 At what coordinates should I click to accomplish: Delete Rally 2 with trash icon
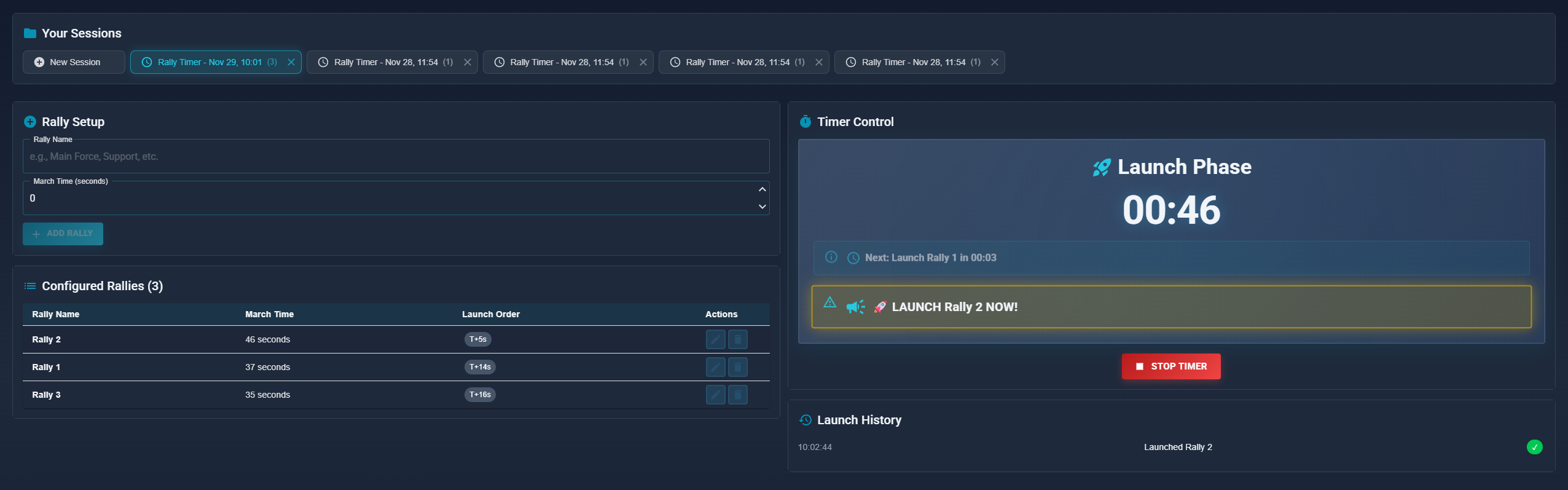737,339
